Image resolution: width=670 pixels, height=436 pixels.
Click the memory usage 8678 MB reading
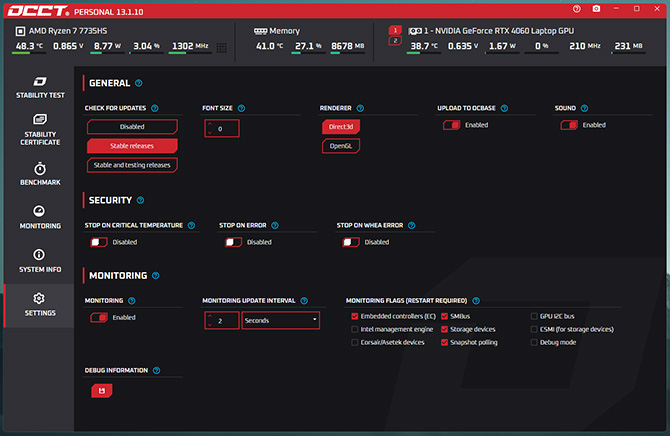pyautogui.click(x=347, y=46)
